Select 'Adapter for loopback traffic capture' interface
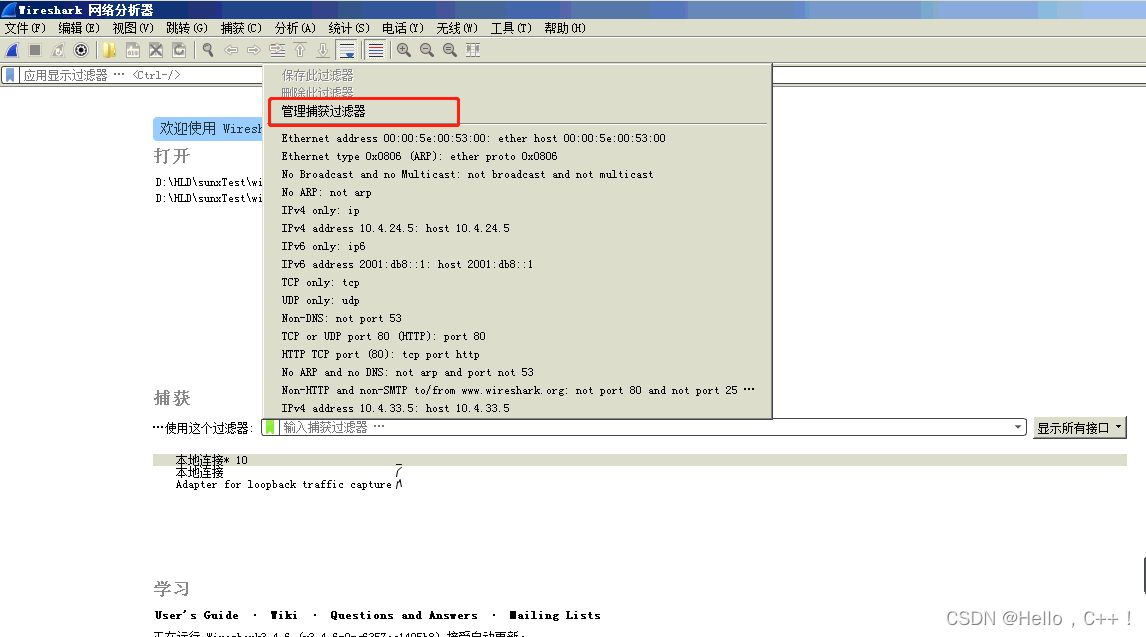The width and height of the screenshot is (1146, 637). click(x=284, y=485)
